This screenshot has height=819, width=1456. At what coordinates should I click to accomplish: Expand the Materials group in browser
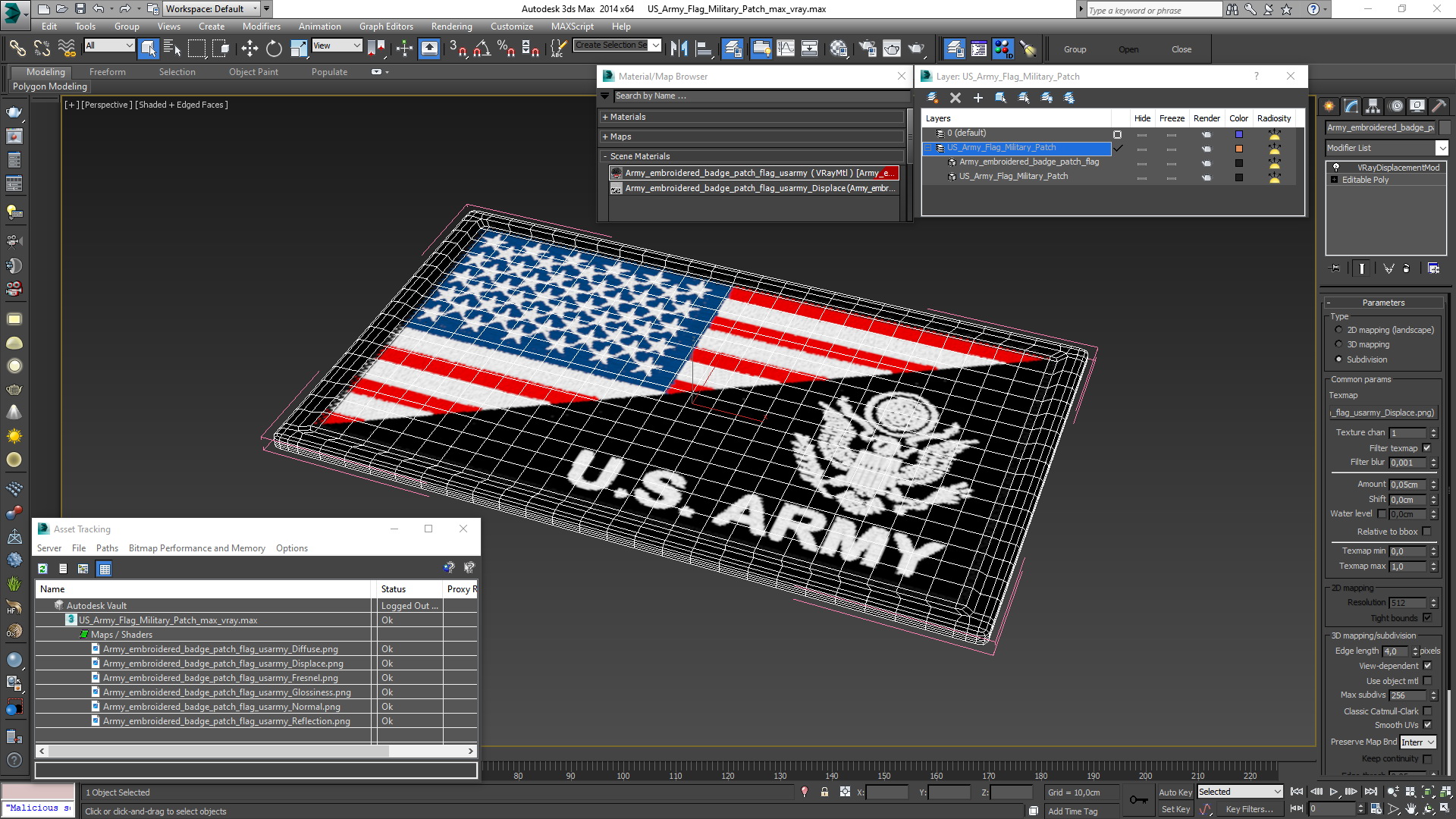tap(752, 117)
